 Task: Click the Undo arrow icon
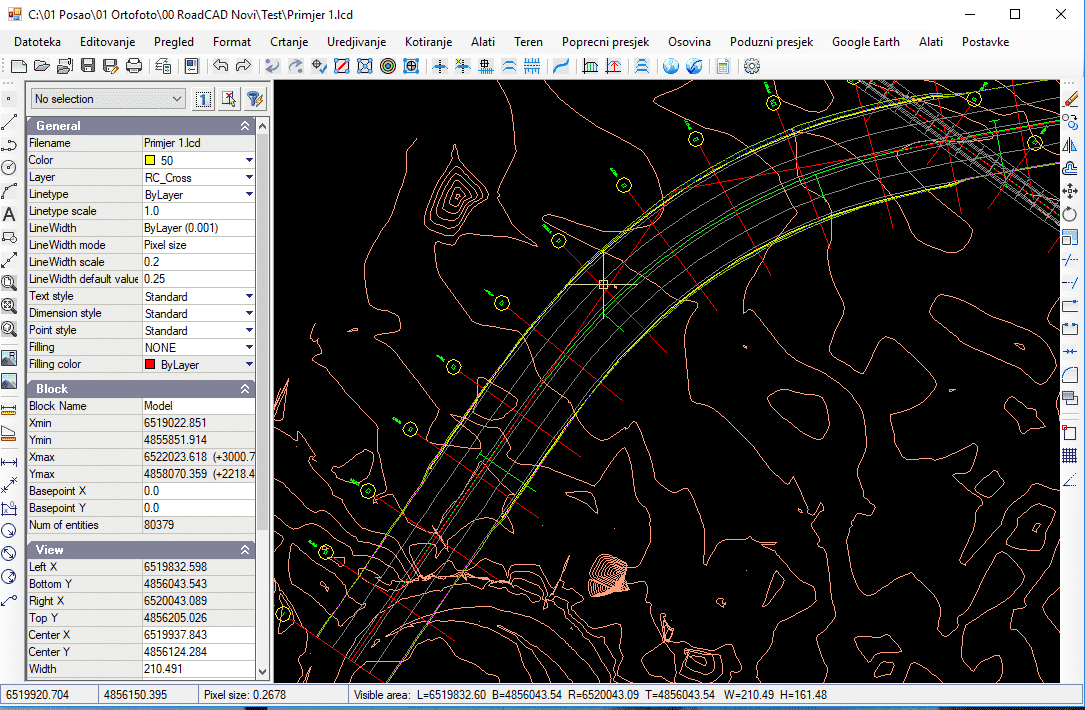pyautogui.click(x=220, y=66)
